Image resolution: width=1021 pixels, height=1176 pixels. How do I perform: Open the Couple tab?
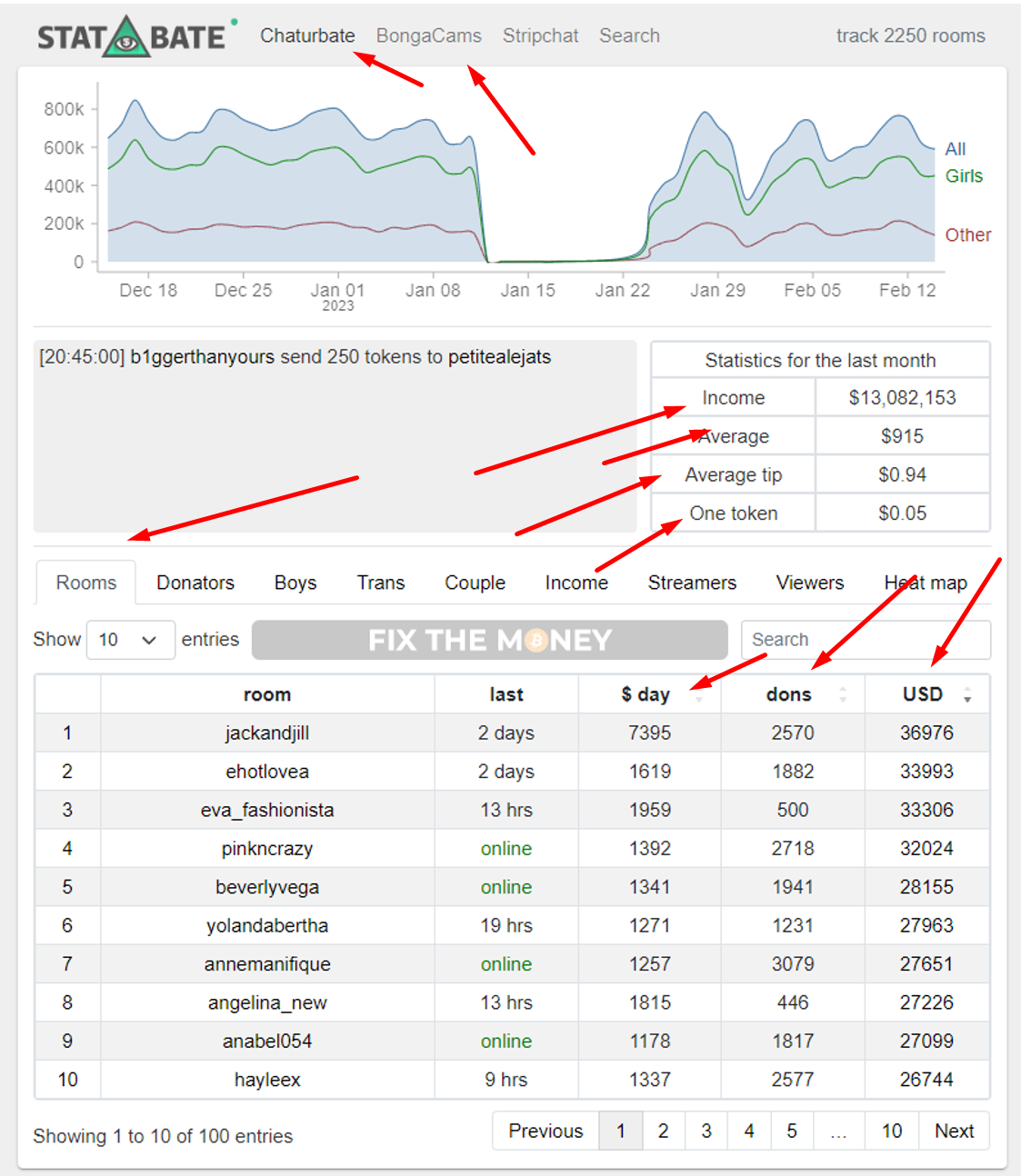click(x=475, y=583)
